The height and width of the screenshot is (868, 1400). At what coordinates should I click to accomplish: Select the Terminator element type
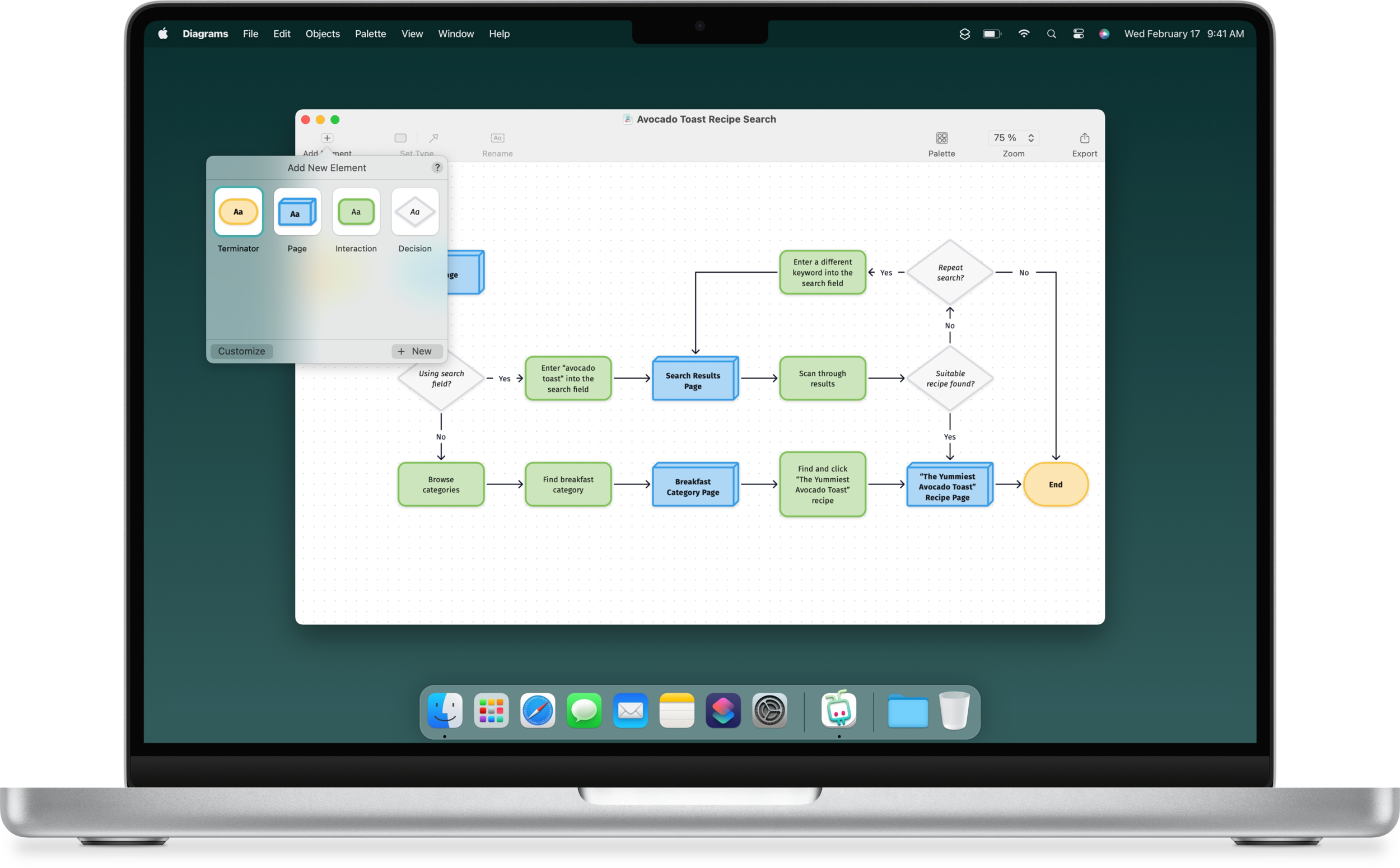238,212
